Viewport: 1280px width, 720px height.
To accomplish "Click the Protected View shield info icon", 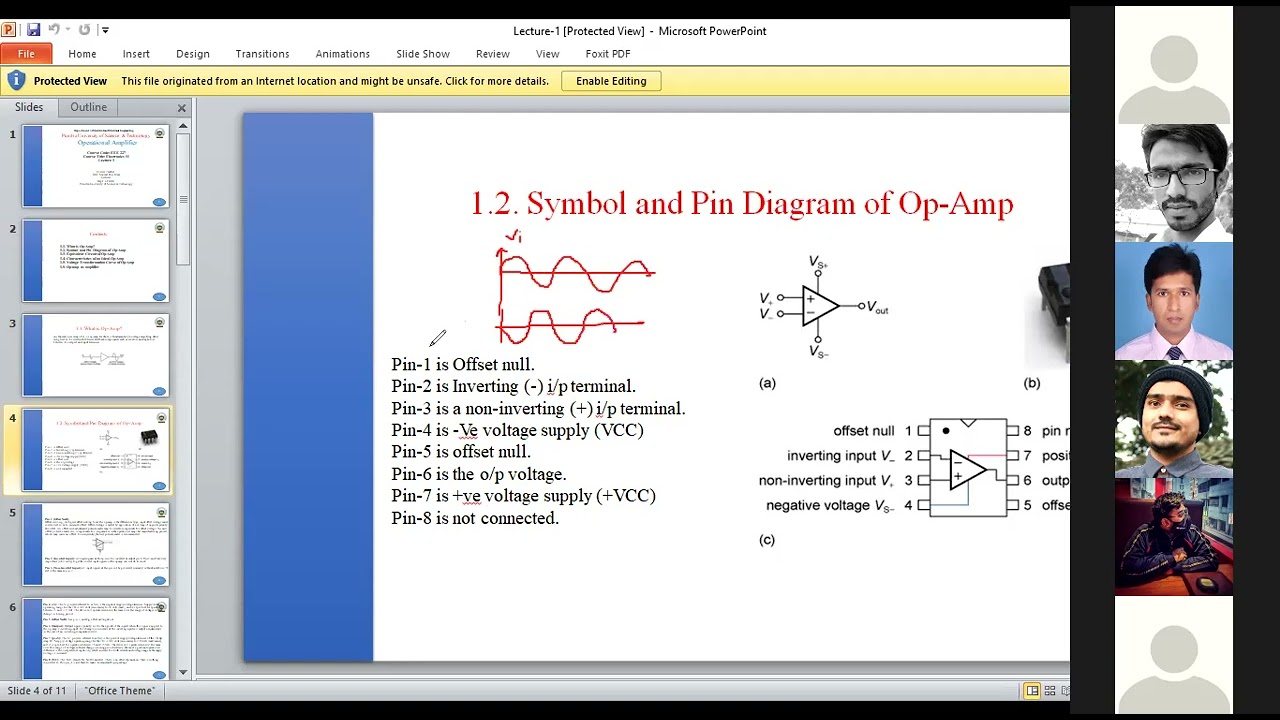I will 15,80.
